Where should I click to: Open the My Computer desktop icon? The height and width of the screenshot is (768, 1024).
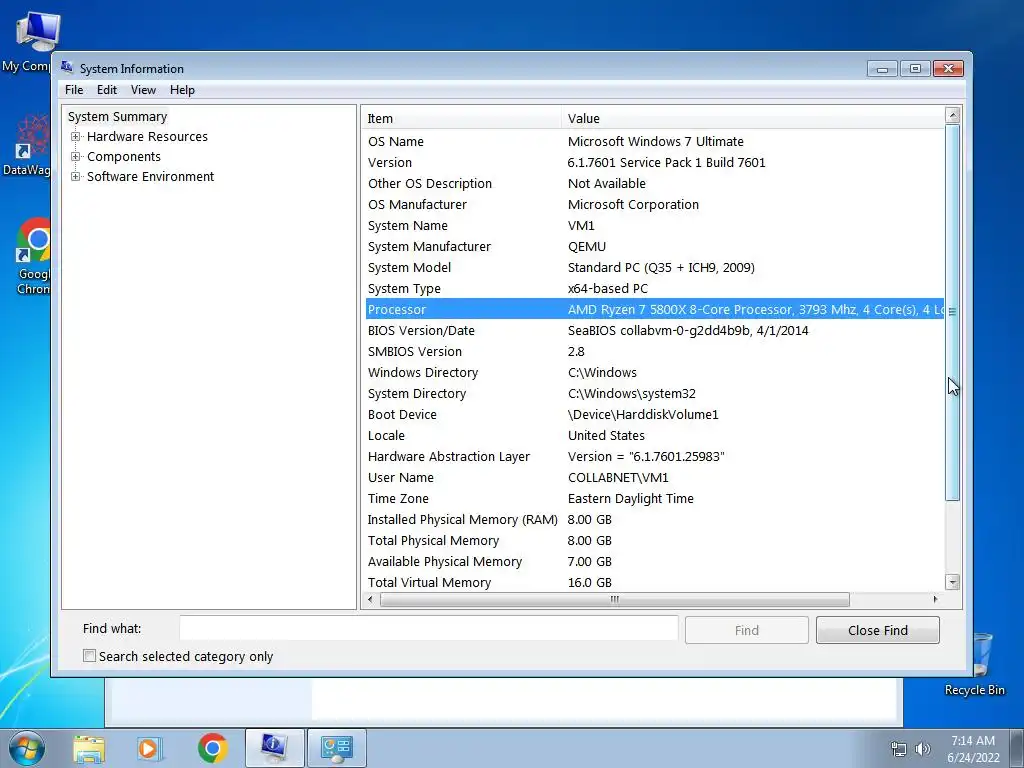click(29, 40)
